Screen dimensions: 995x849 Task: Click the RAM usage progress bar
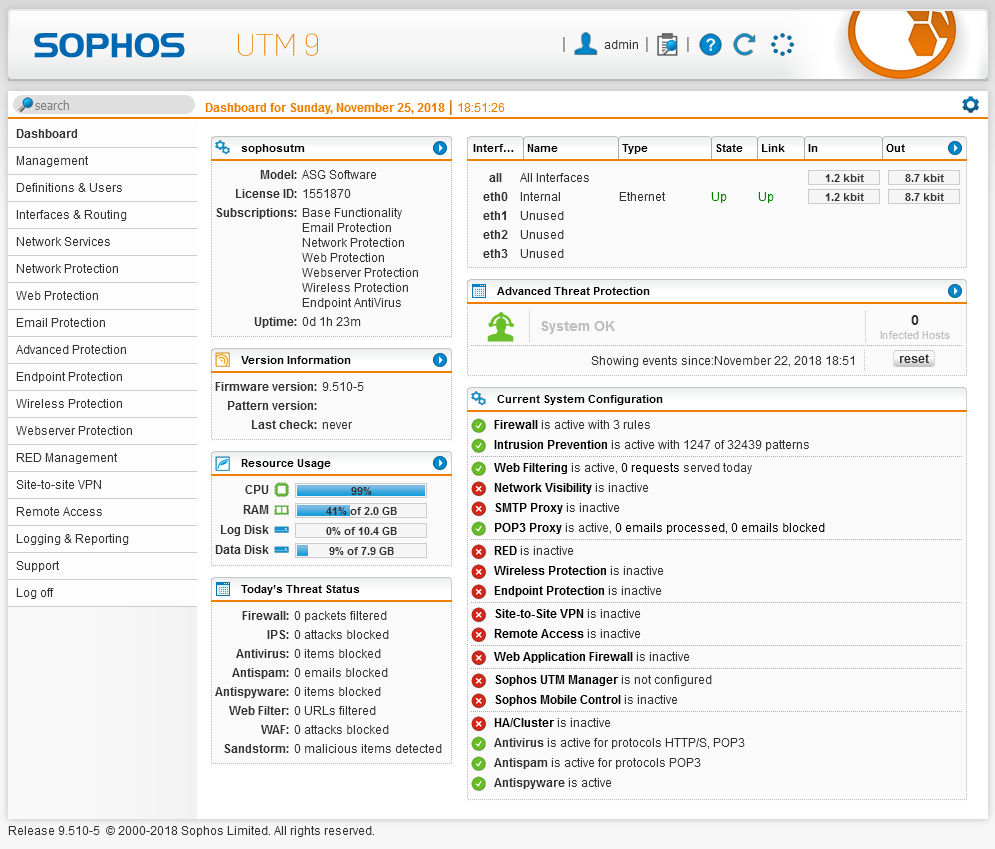(360, 511)
